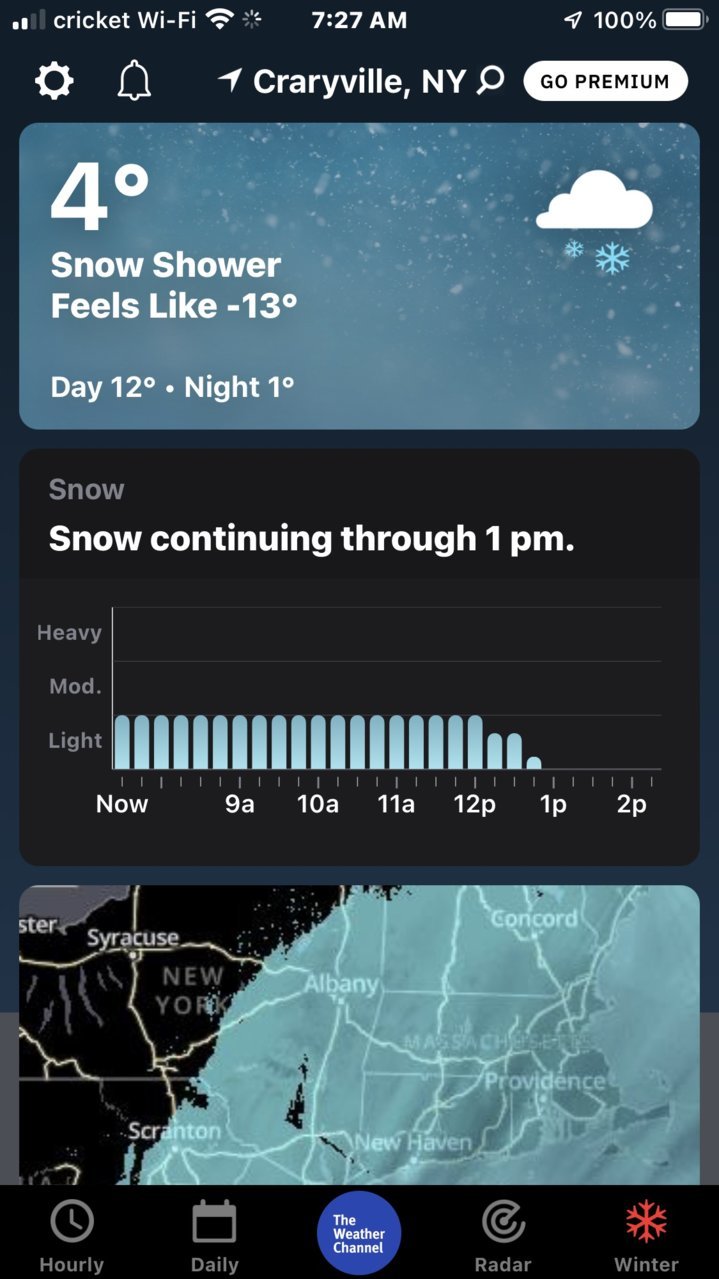
Task: Select Craryville, NY location title
Action: 360,81
